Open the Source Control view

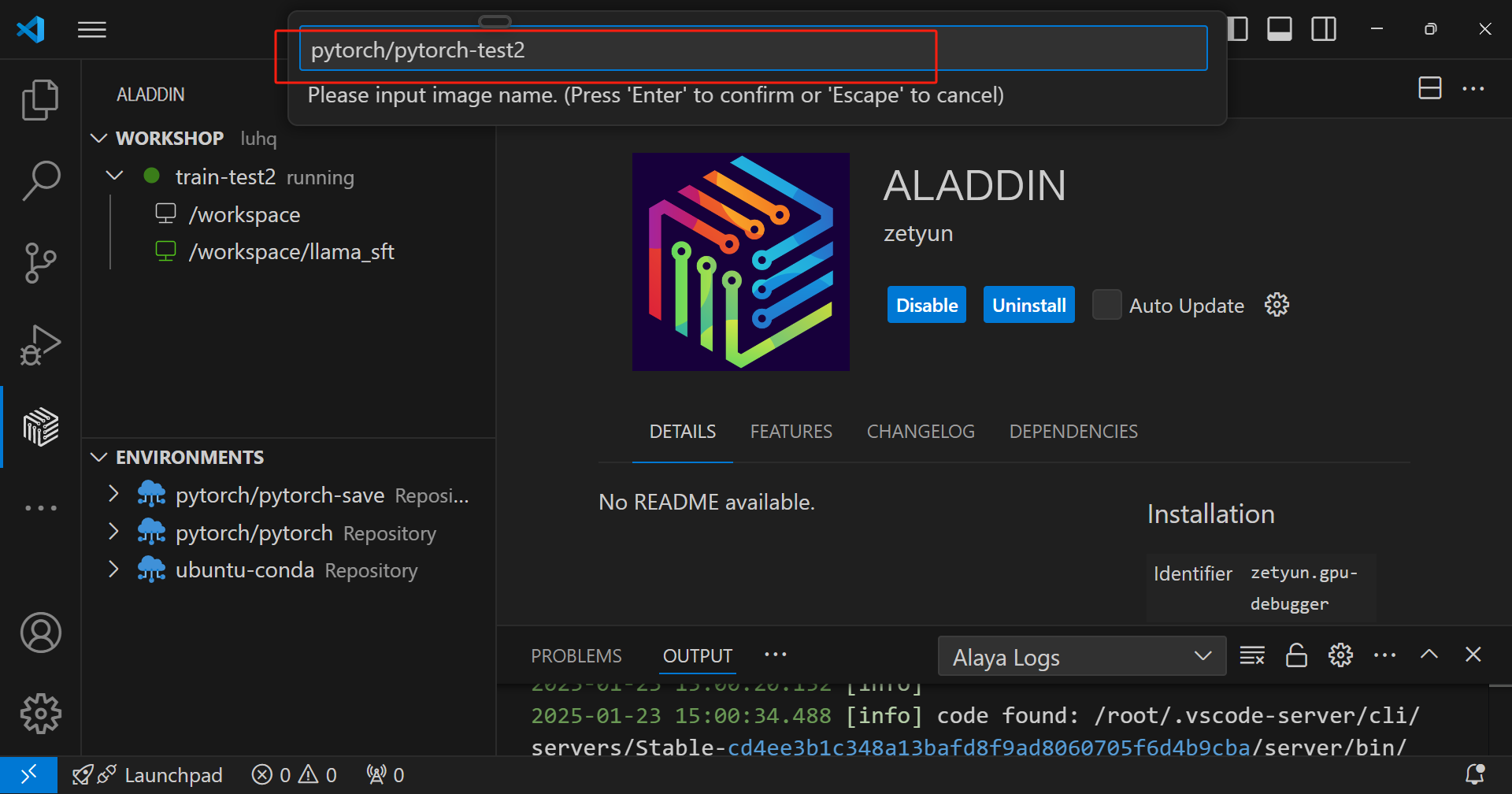(x=40, y=262)
